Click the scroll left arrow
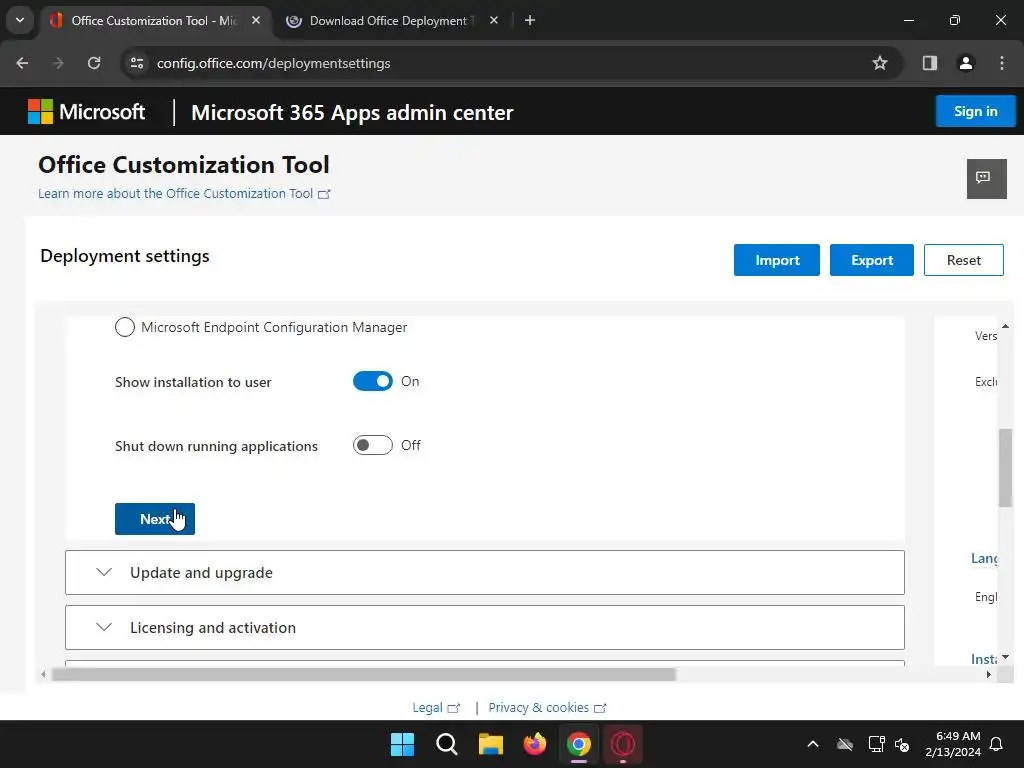 [x=43, y=674]
